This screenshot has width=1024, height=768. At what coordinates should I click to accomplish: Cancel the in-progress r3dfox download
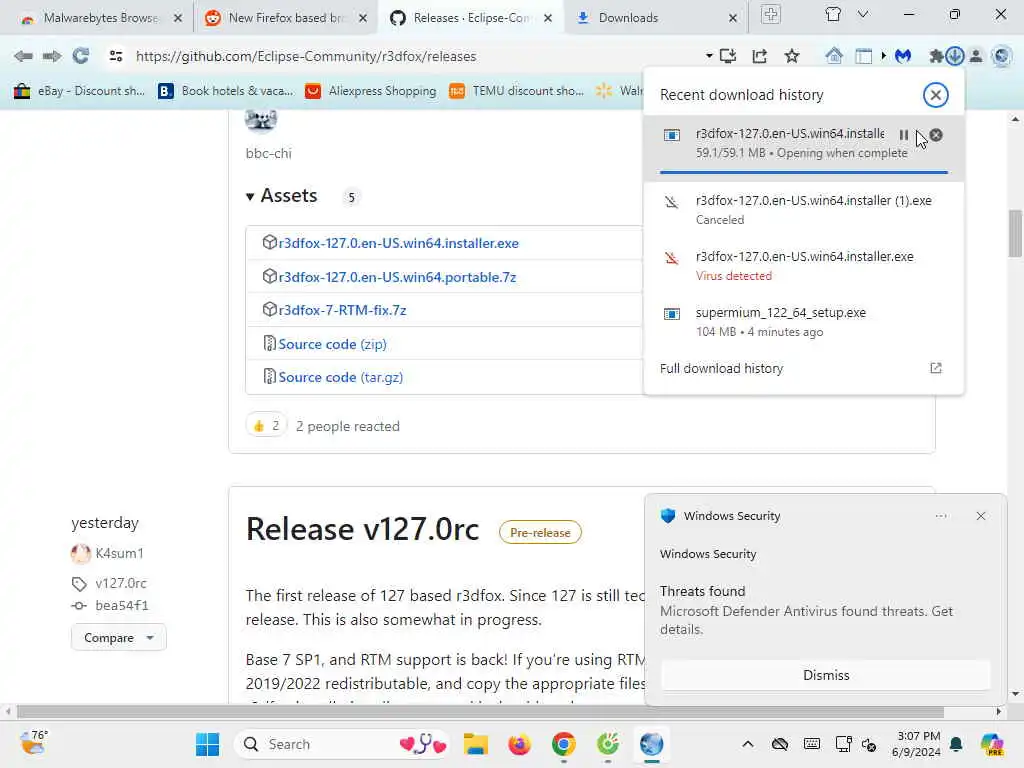[x=936, y=135]
